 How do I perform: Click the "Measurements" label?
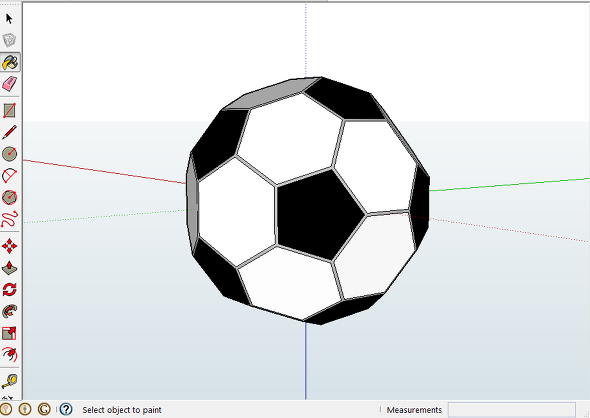(414, 410)
